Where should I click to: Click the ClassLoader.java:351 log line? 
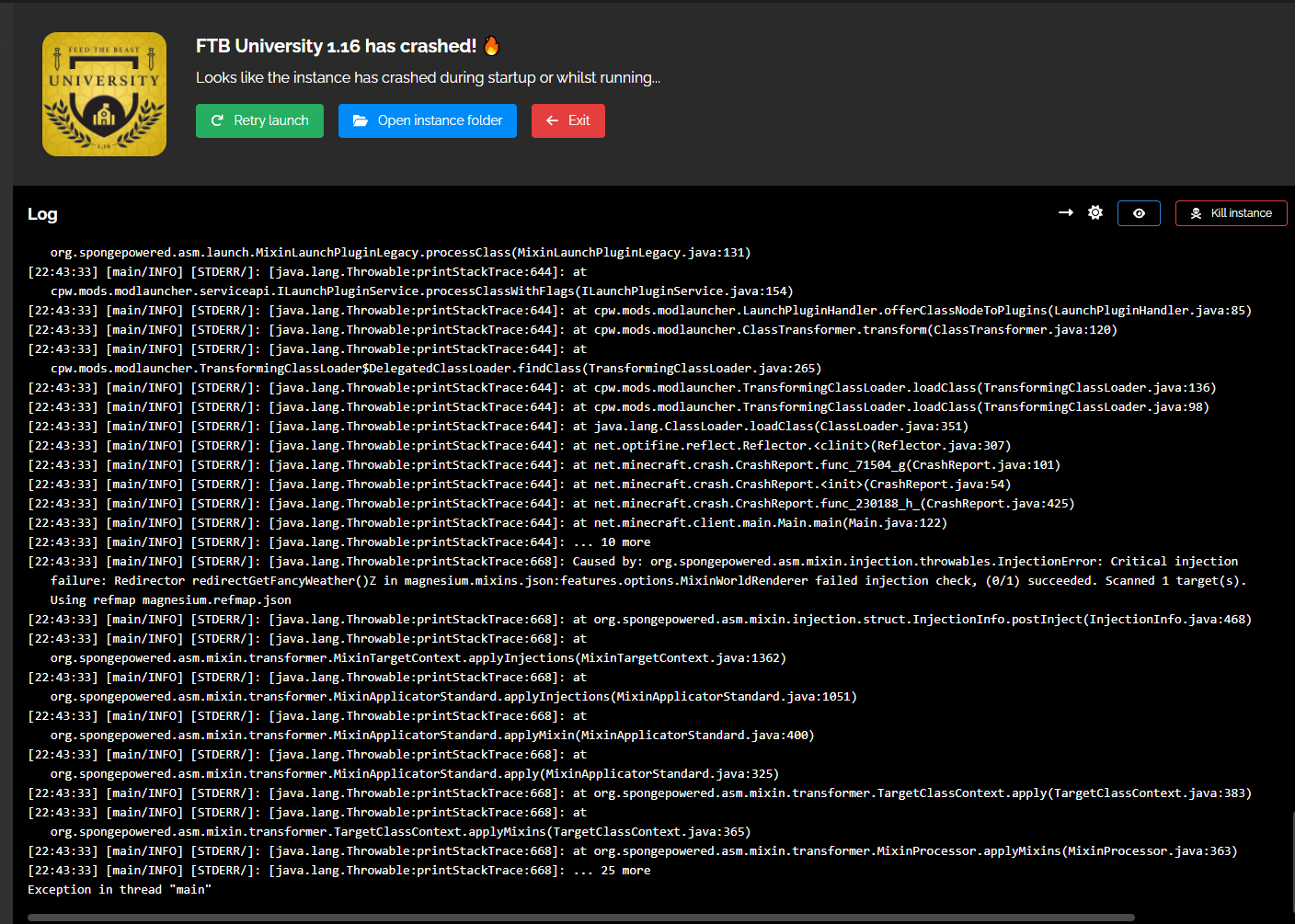[x=498, y=427]
